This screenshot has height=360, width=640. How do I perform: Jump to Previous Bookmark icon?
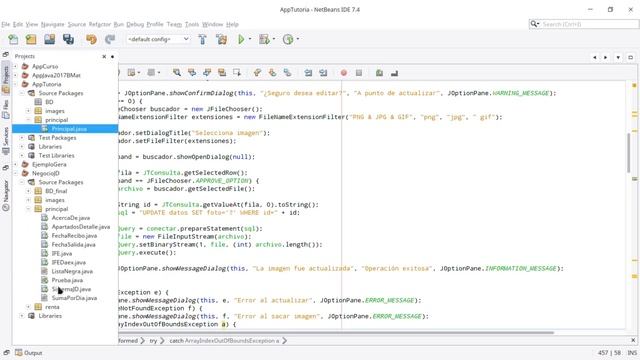[x=257, y=73]
